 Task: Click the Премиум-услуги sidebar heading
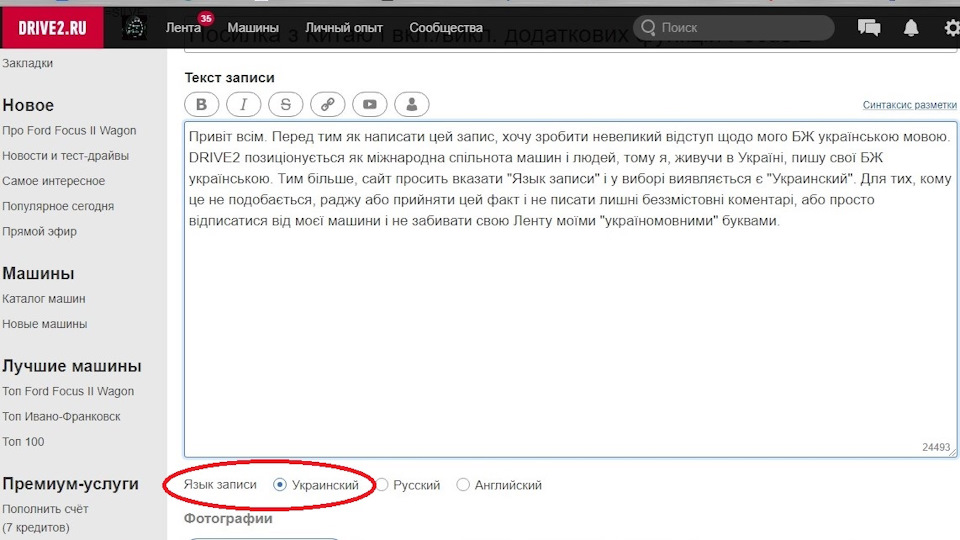70,484
